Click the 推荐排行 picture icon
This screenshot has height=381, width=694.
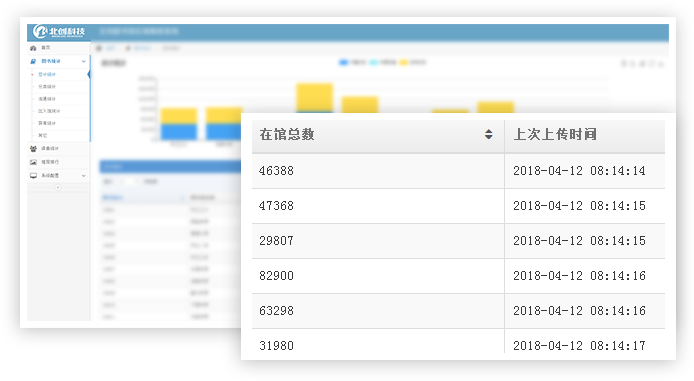tap(33, 162)
